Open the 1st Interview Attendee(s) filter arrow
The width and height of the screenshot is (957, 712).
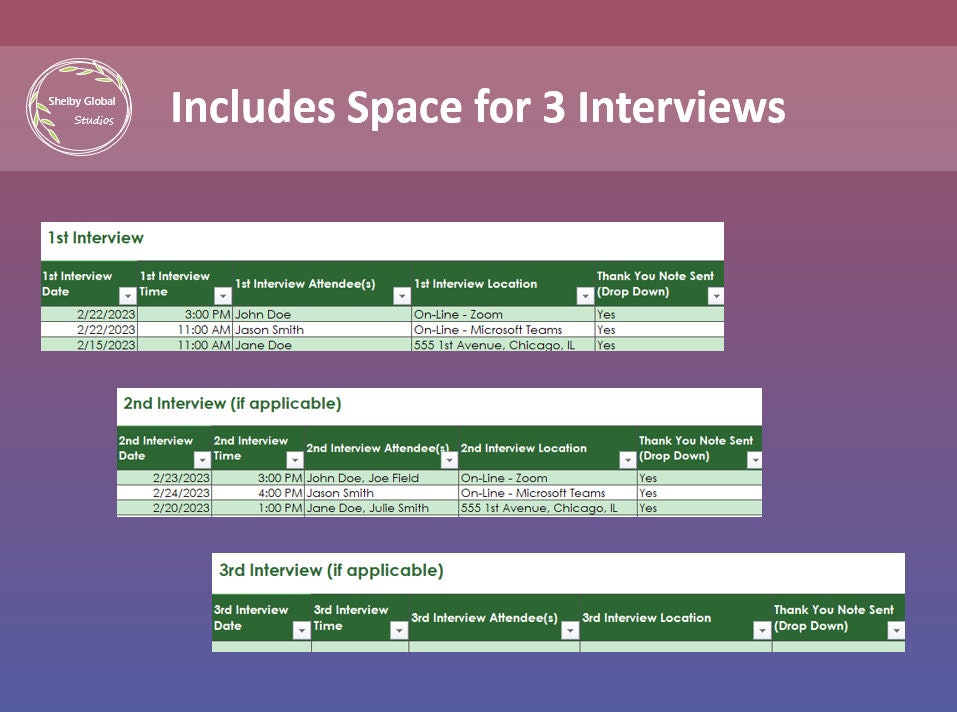pyautogui.click(x=400, y=294)
